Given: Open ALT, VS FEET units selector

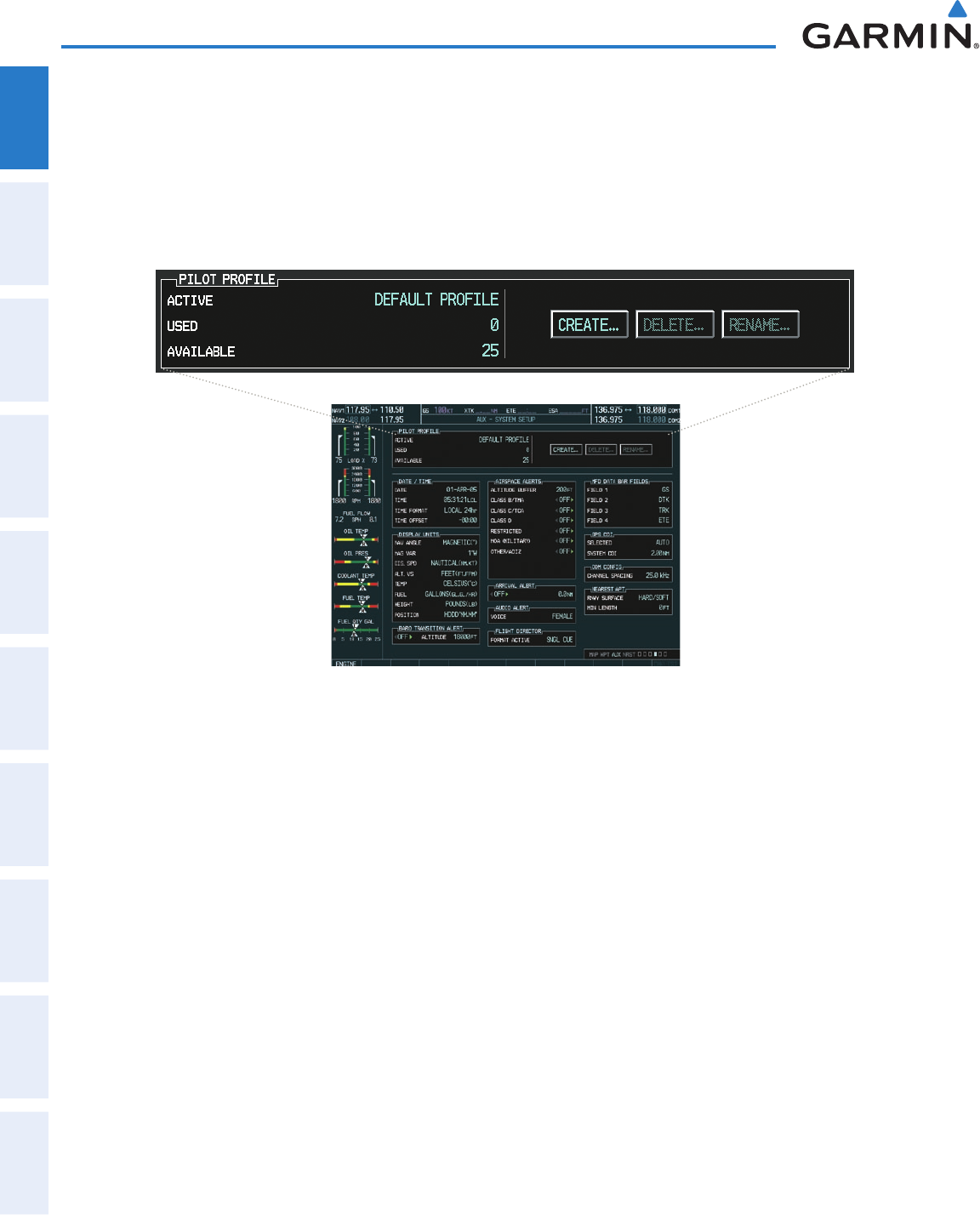Looking at the screenshot, I should (459, 573).
